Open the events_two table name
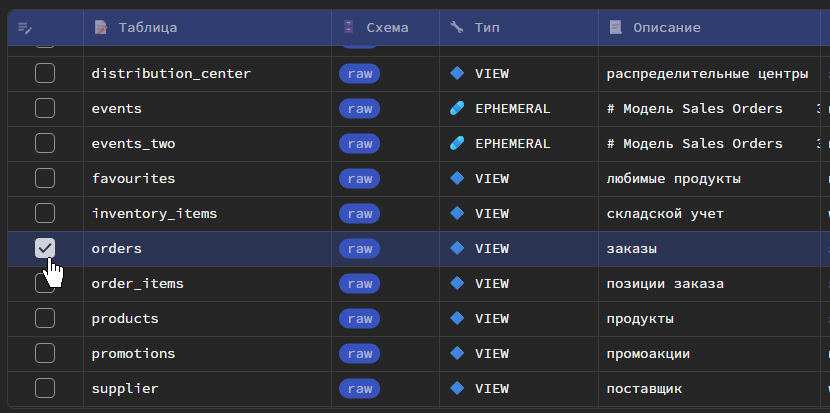 (133, 143)
